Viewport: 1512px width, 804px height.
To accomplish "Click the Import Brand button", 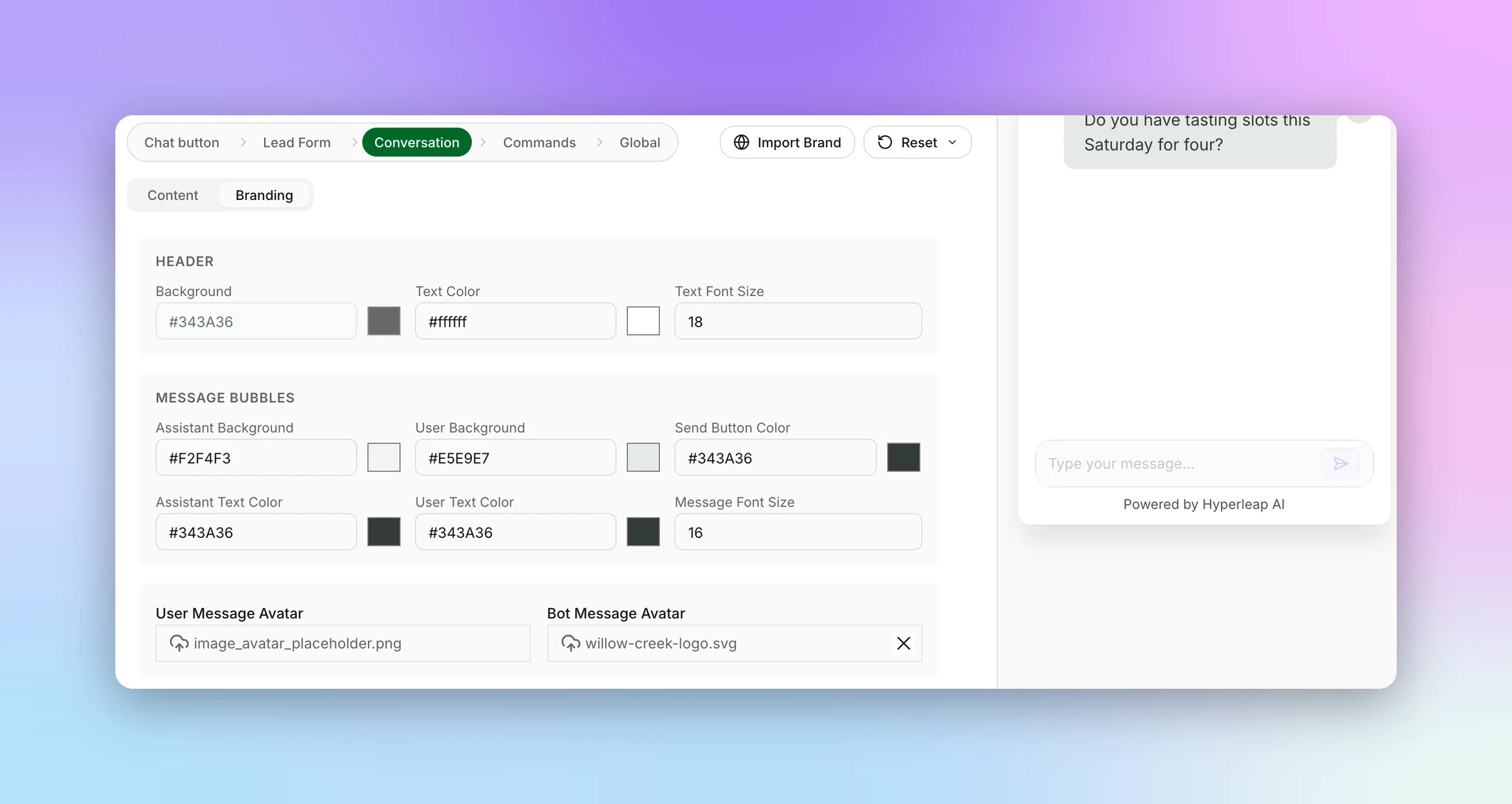I will (787, 142).
